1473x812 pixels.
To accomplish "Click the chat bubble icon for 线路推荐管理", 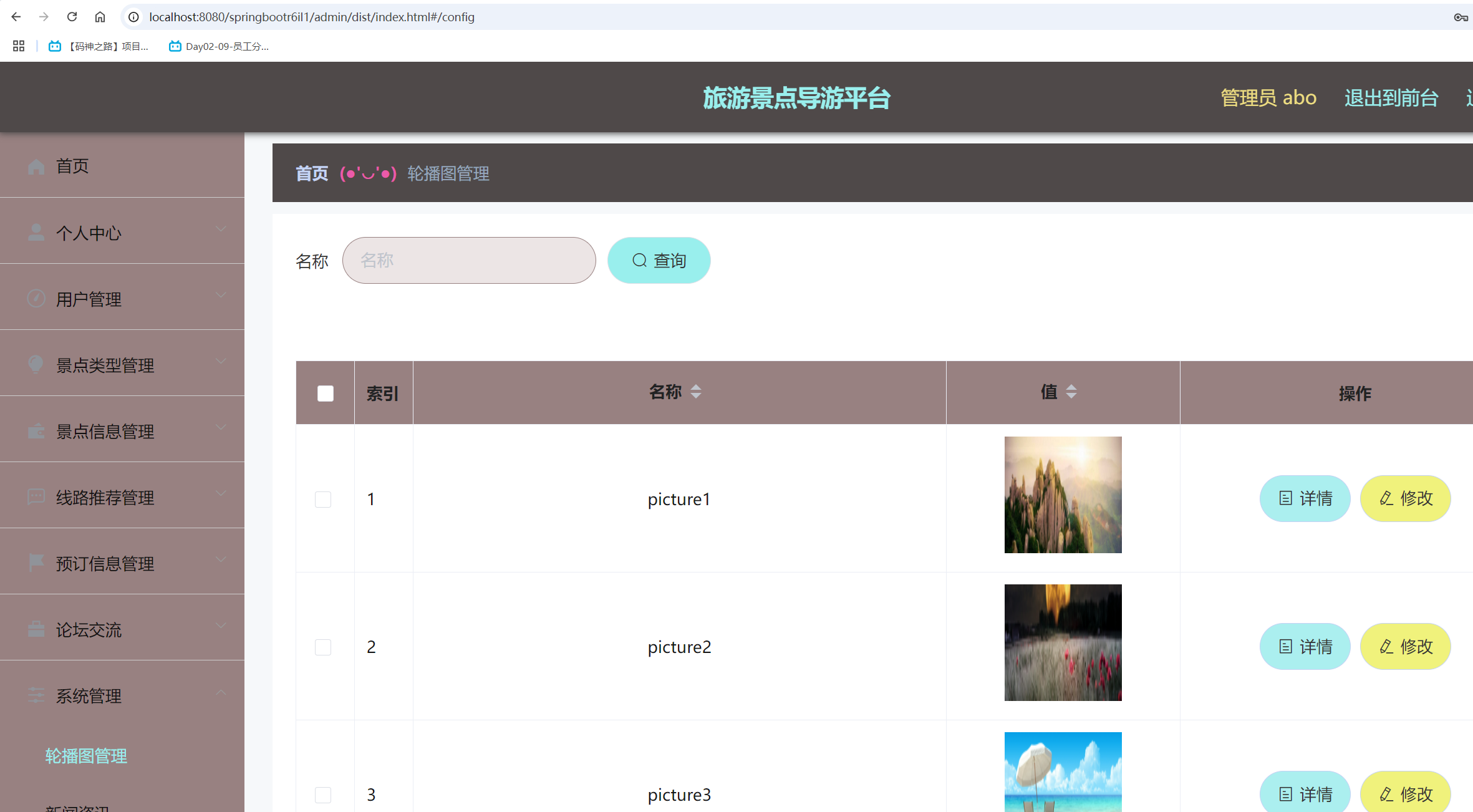I will pyautogui.click(x=36, y=496).
